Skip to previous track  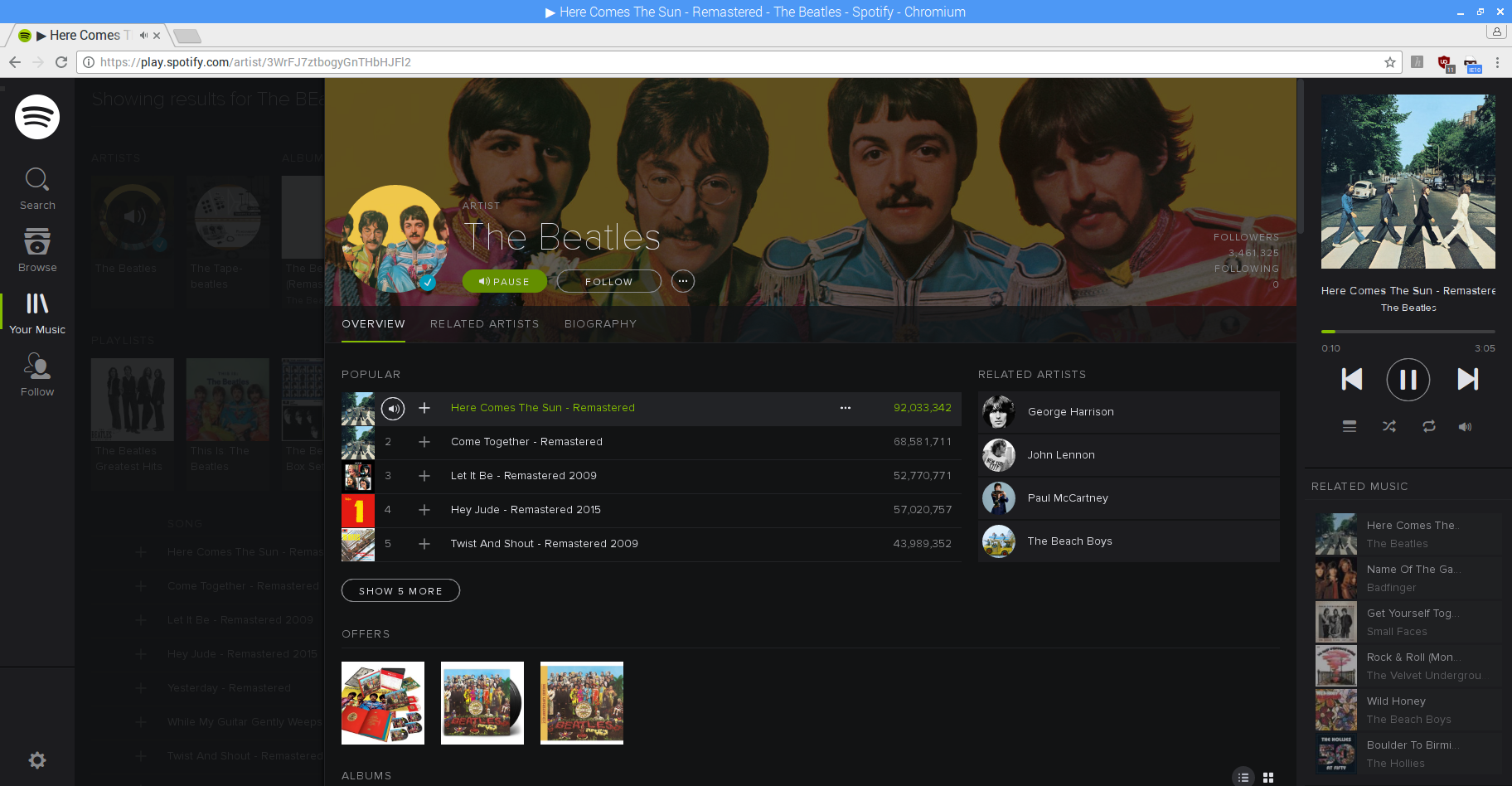(x=1351, y=379)
